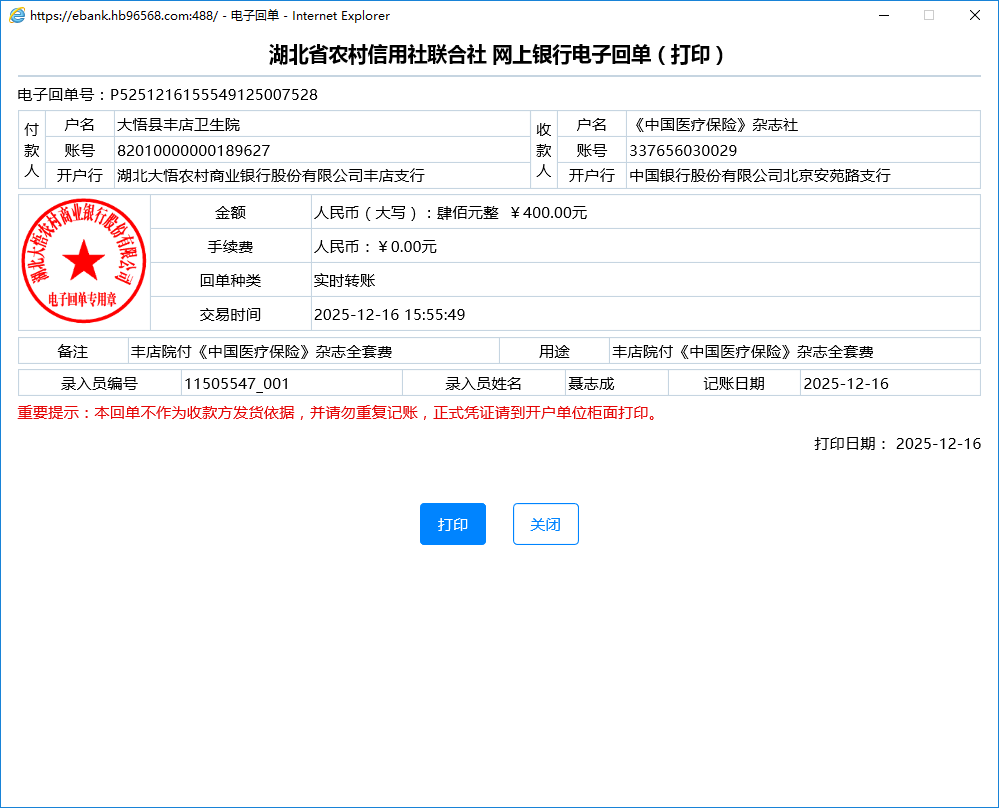The image size is (999, 808).
Task: Click operator ID 11505547_001
Action: pos(236,383)
